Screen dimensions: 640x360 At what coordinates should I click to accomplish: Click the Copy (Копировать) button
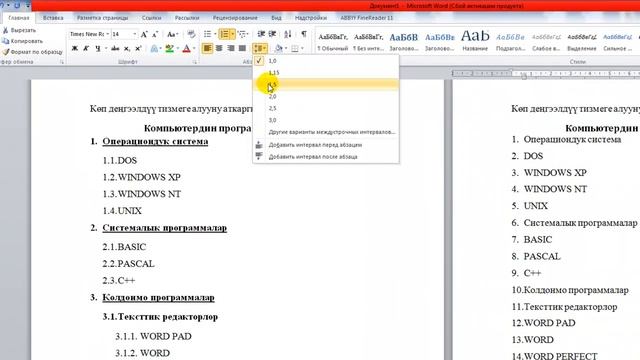click(22, 41)
